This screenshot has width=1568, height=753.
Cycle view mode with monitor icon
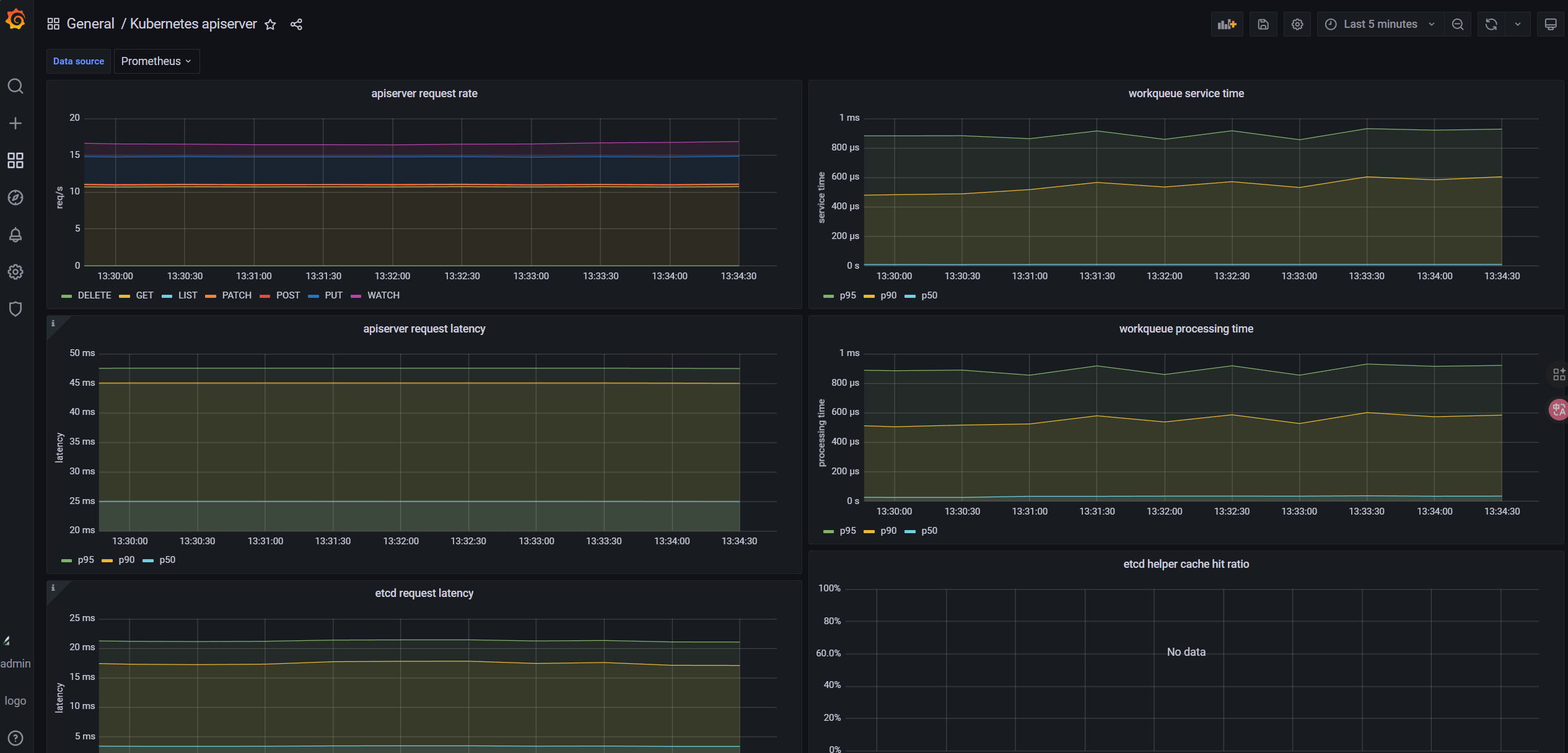click(1550, 24)
